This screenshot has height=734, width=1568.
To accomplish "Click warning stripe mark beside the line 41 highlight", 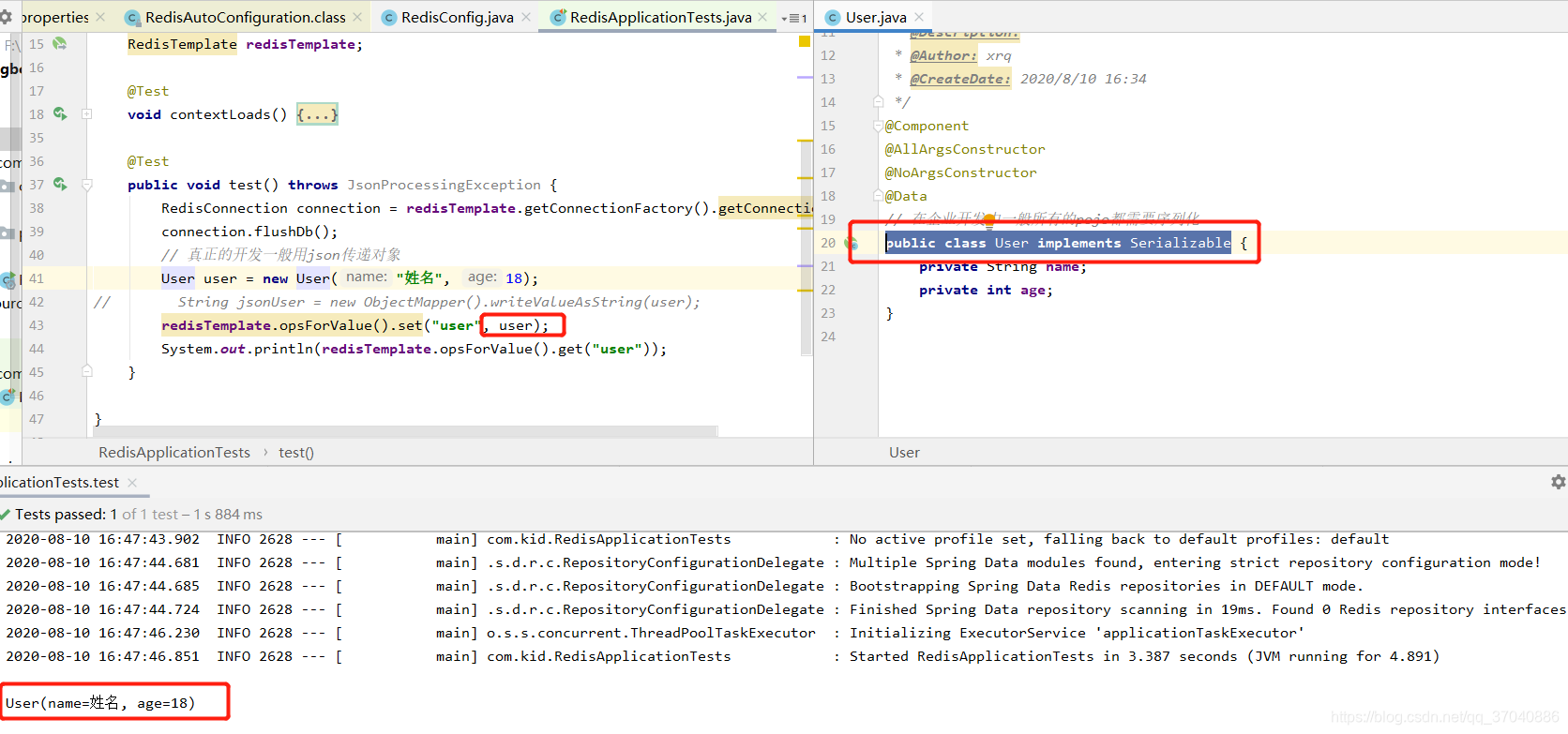I will click(x=805, y=266).
